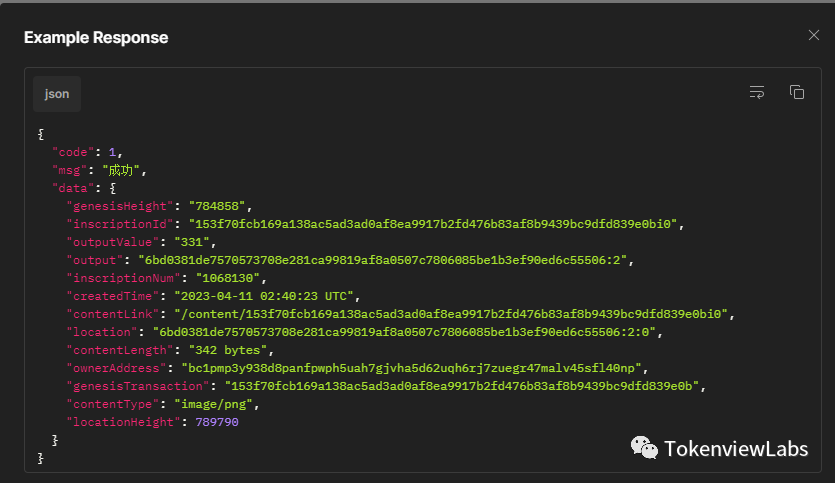
Task: Click the "genesisHeight" key
Action: coord(120,206)
